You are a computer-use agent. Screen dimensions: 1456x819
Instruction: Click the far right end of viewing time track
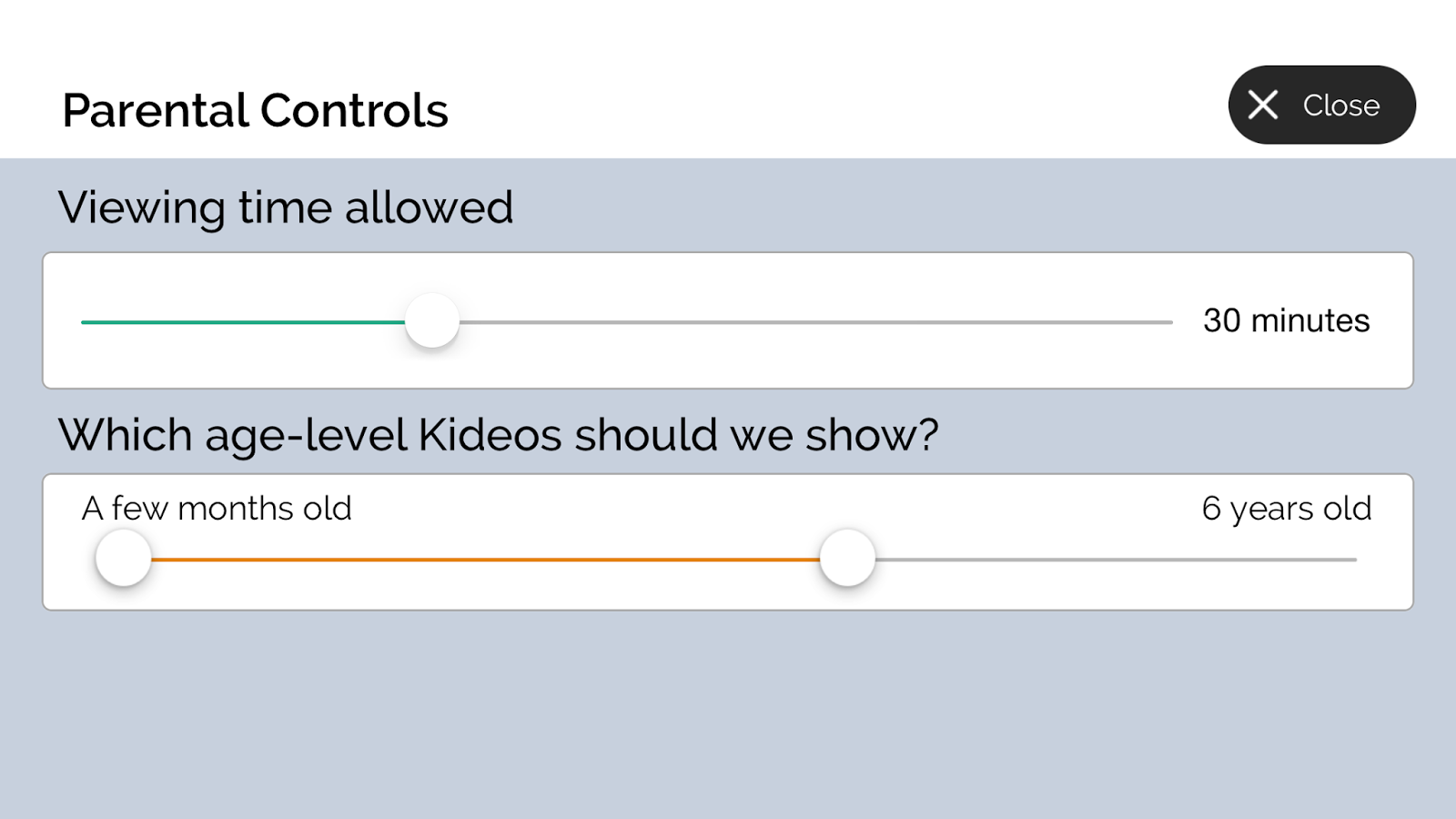coord(1170,322)
